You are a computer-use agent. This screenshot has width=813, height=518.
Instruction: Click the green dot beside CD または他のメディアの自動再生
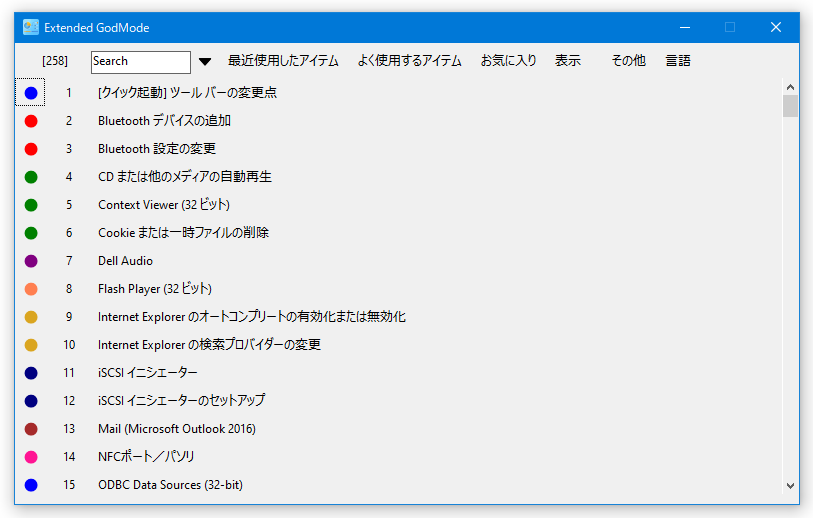point(31,177)
